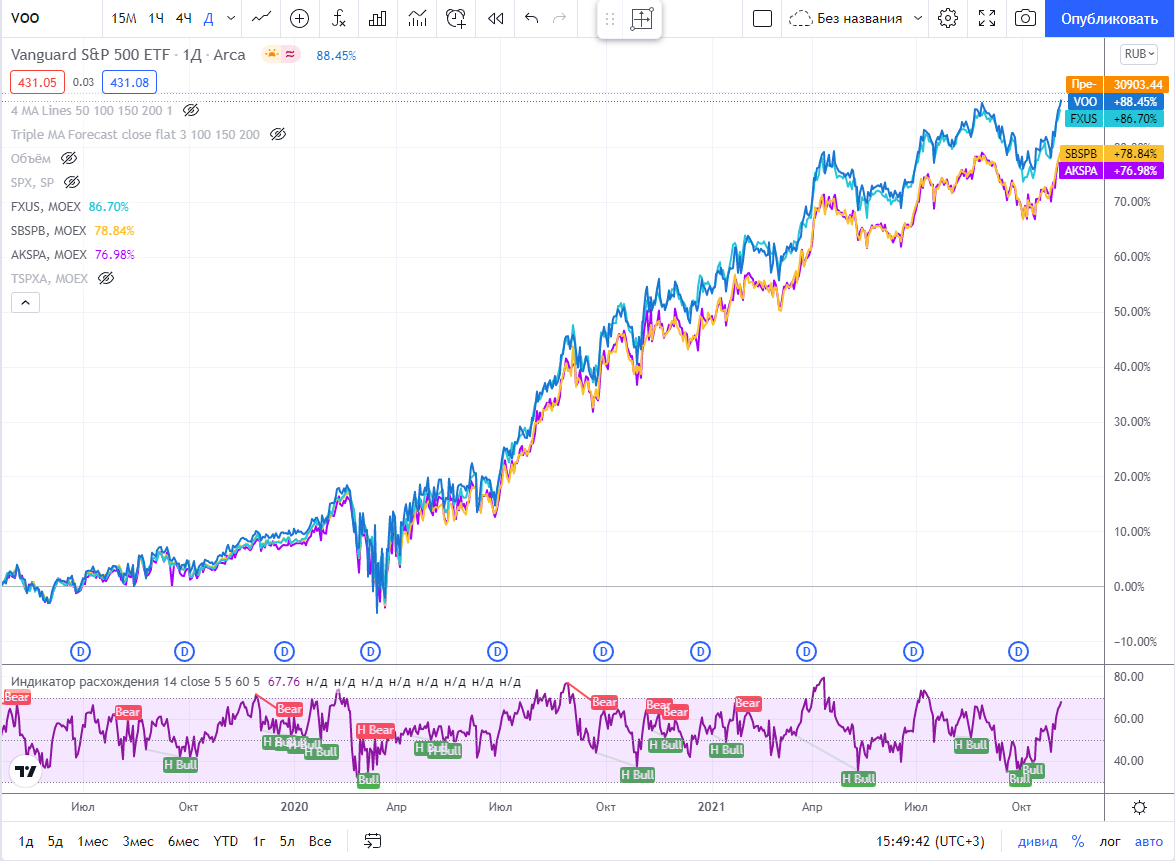Set range to YTD
This screenshot has width=1175, height=861.
(226, 842)
